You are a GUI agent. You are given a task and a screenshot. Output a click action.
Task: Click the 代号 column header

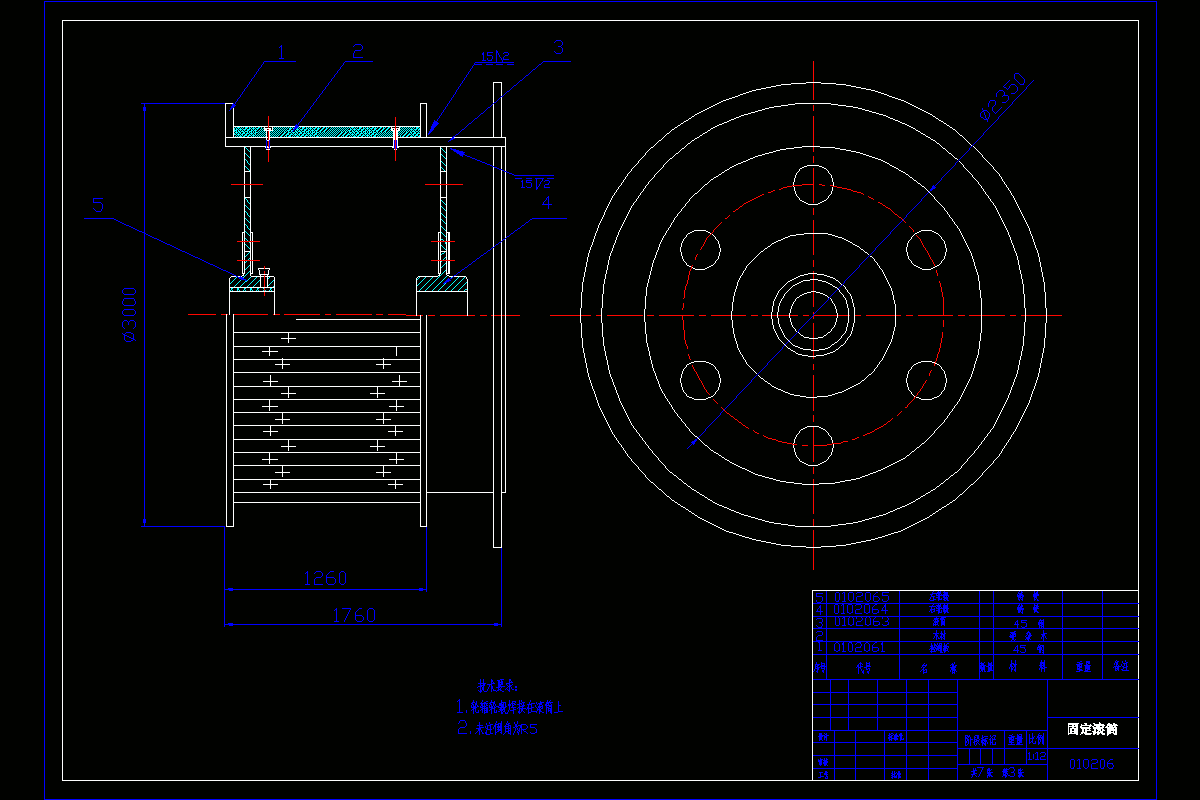tap(864, 666)
